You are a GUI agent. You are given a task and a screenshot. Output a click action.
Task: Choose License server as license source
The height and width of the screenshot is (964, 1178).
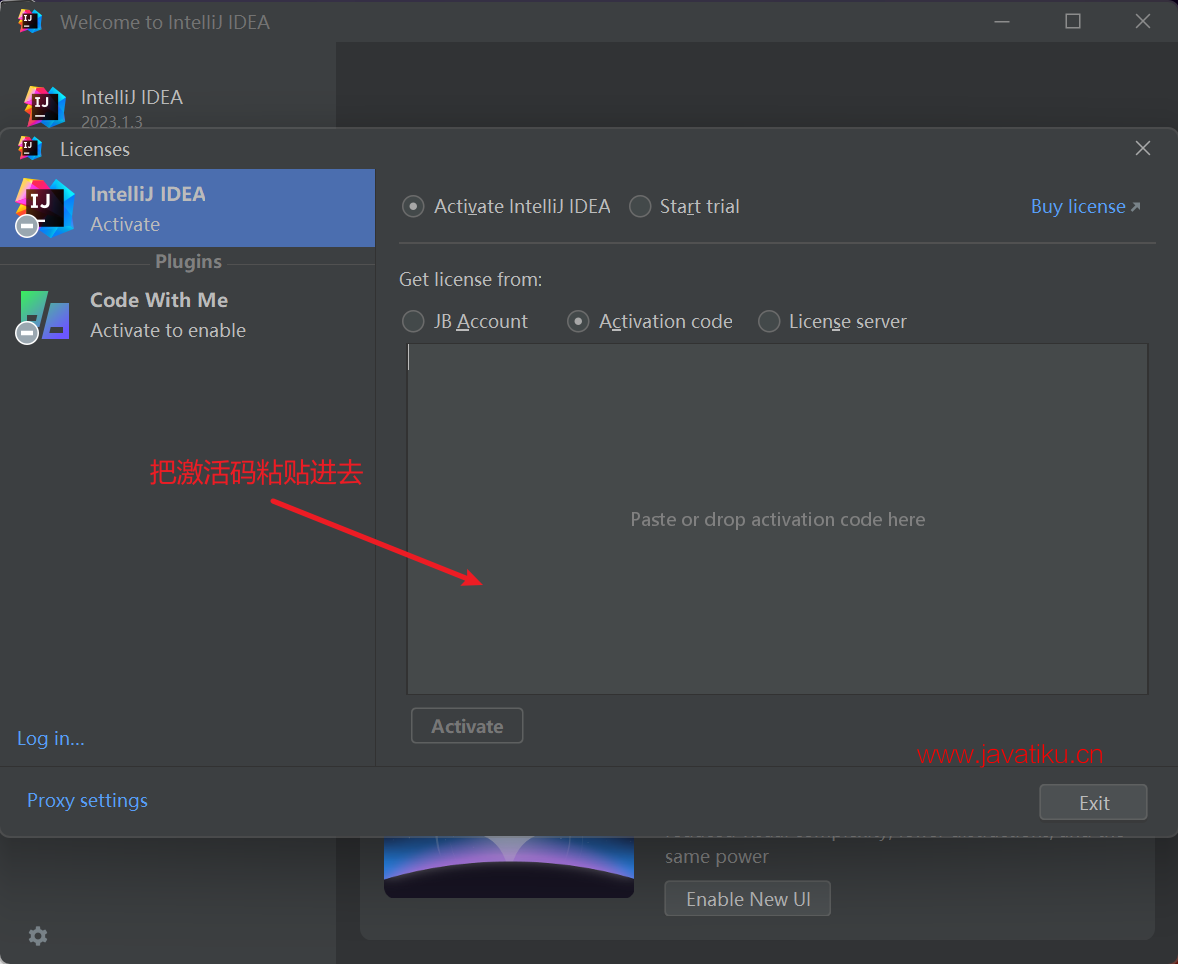coord(769,322)
